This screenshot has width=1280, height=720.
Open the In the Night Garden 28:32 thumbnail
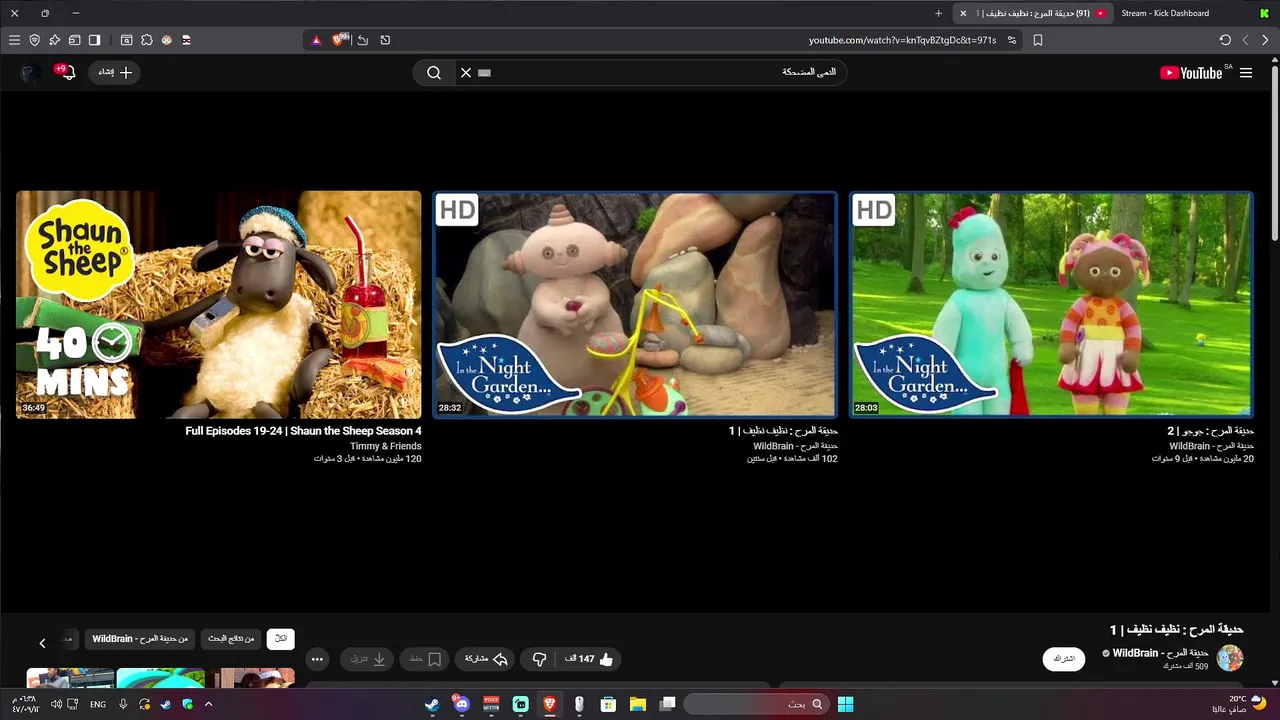[635, 304]
